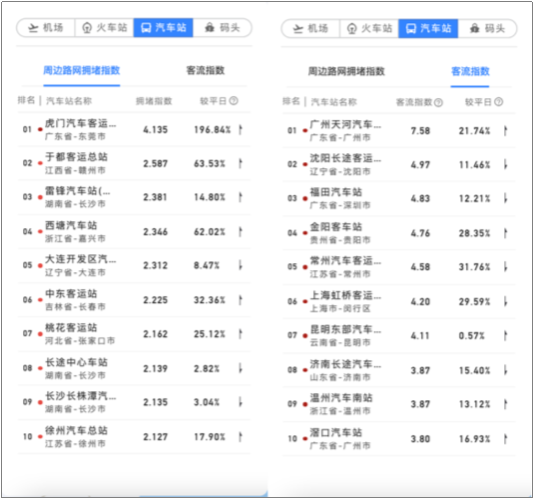Click help icon next to 较平日 in right panel
The image size is (534, 499).
[x=499, y=102]
